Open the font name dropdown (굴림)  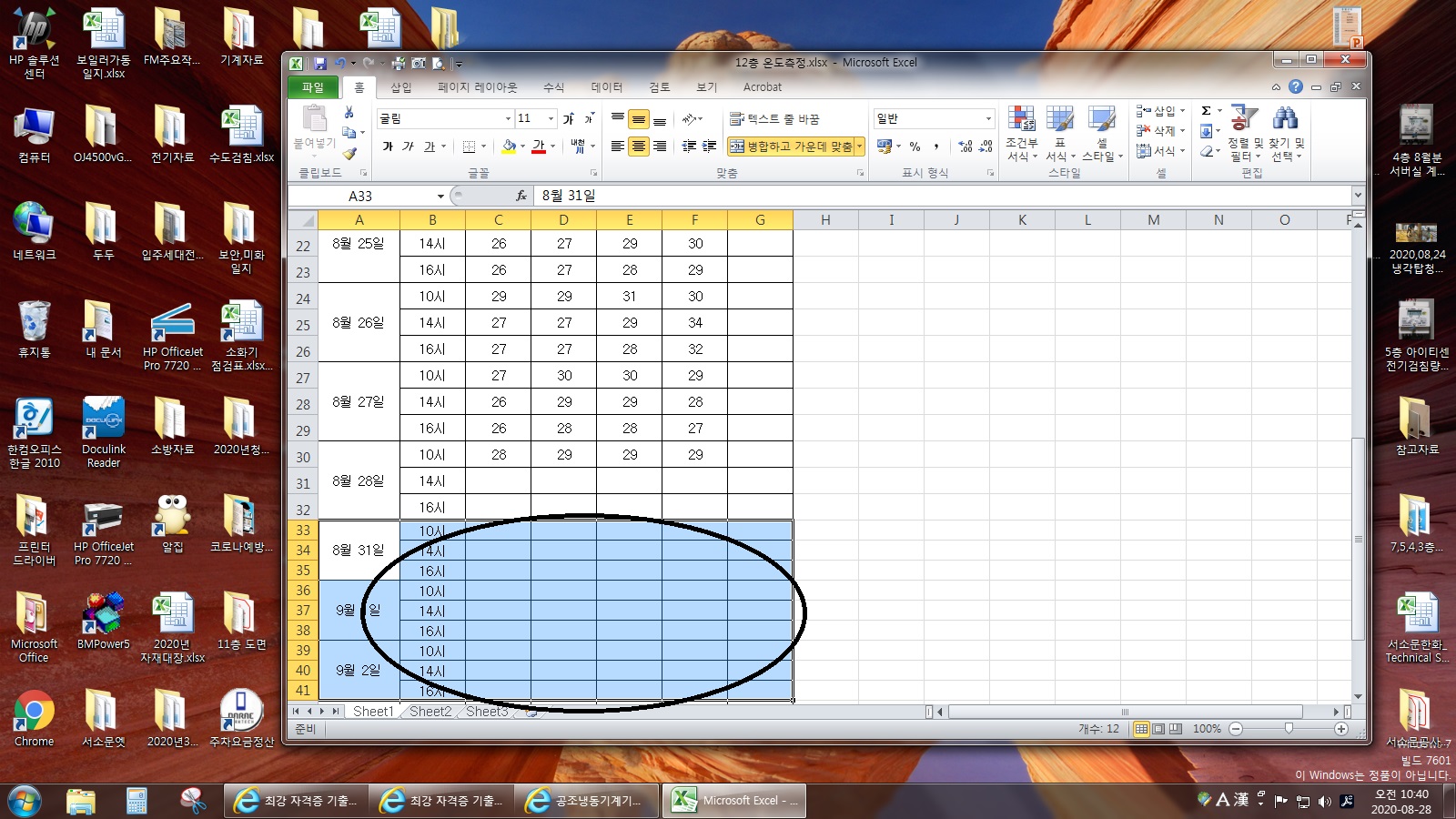click(508, 119)
